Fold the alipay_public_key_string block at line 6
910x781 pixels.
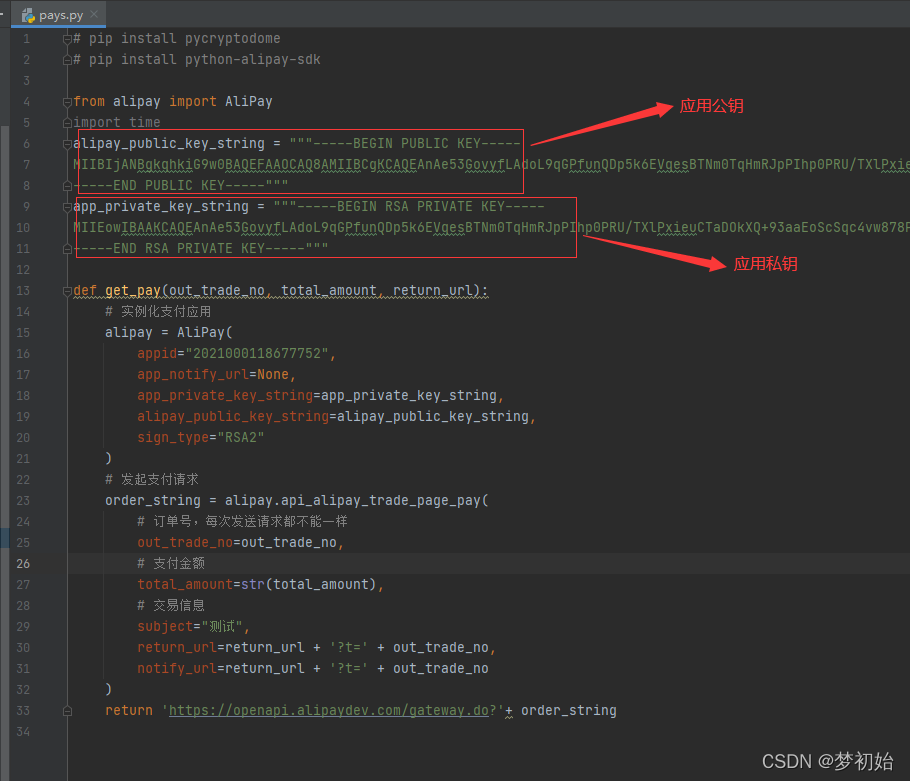[x=67, y=144]
